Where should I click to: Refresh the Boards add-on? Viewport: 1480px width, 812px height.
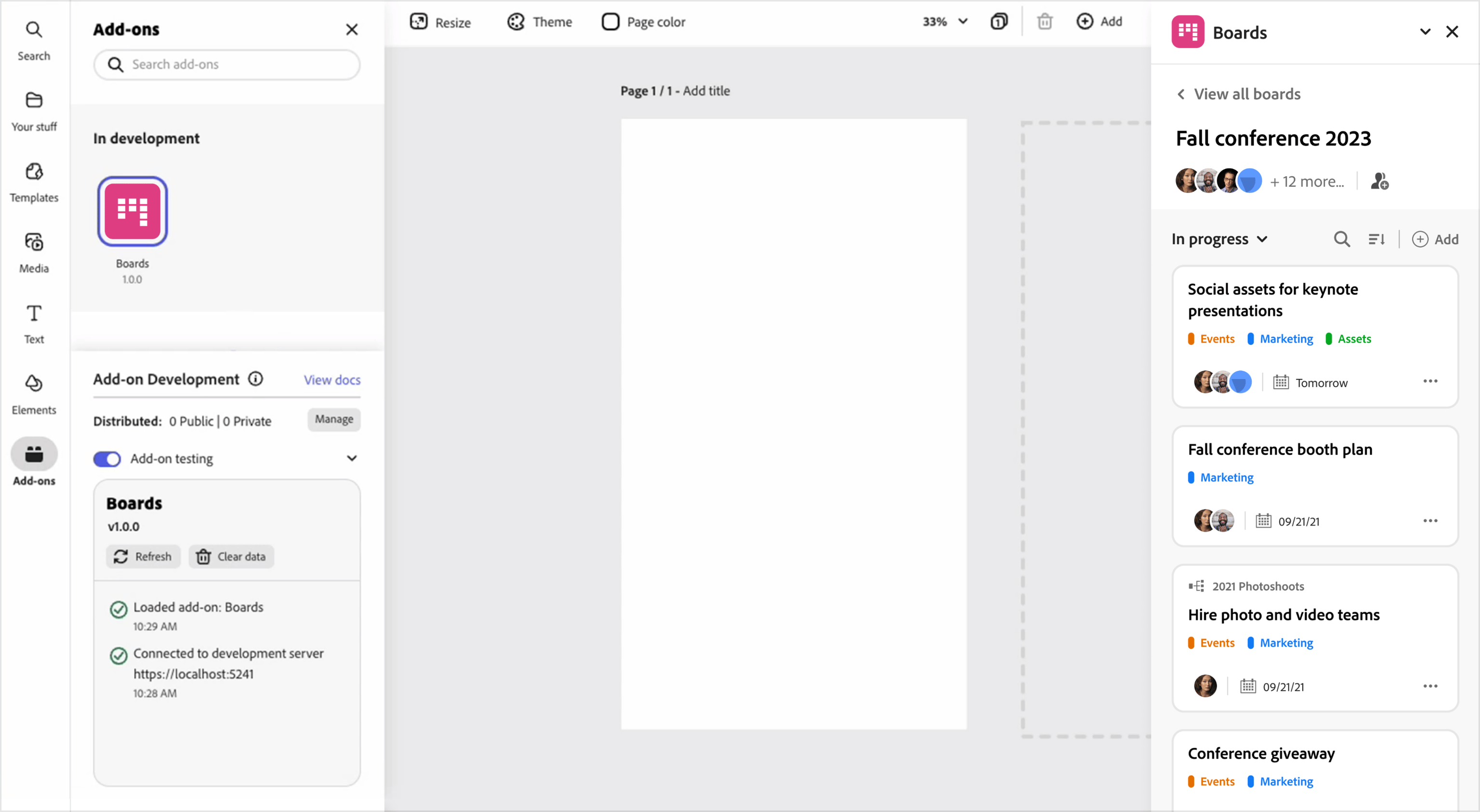(x=143, y=556)
